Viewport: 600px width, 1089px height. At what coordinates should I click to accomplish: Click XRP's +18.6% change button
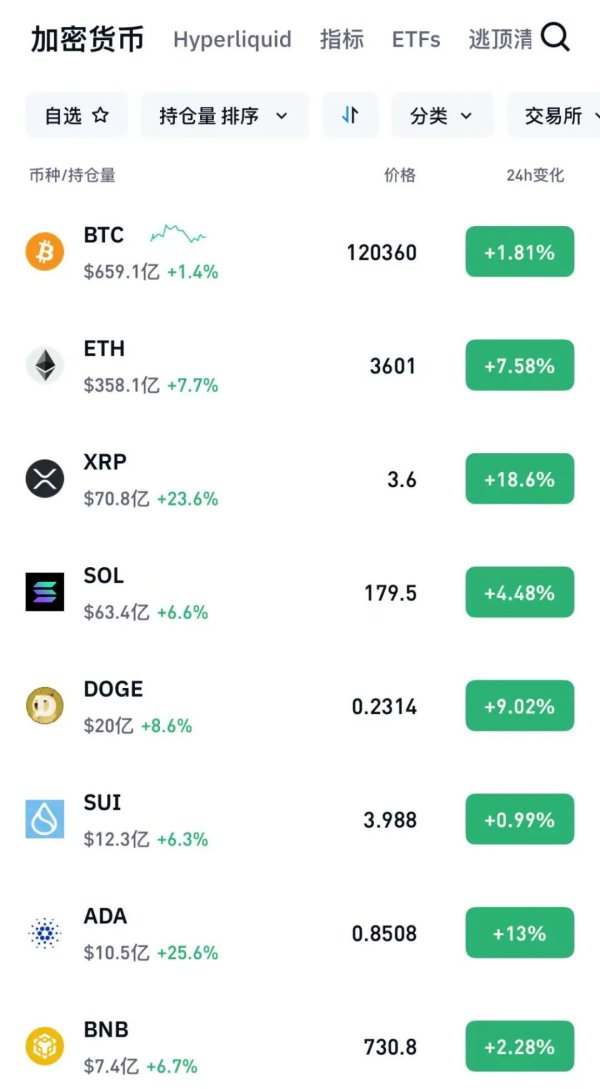pos(519,479)
